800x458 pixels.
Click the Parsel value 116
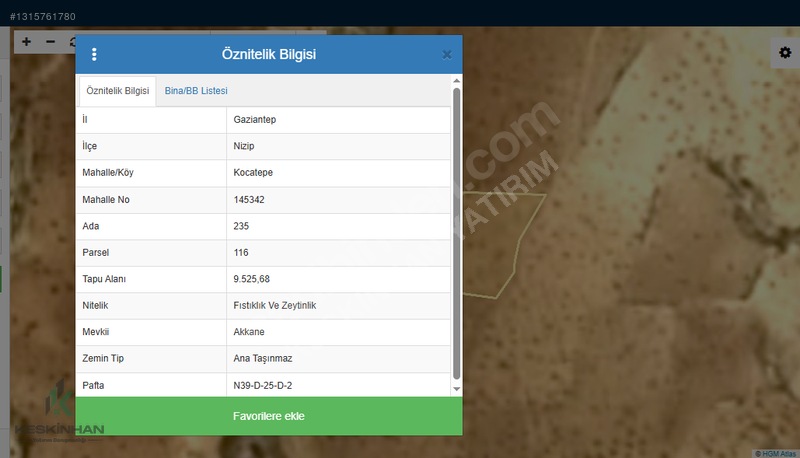click(241, 252)
